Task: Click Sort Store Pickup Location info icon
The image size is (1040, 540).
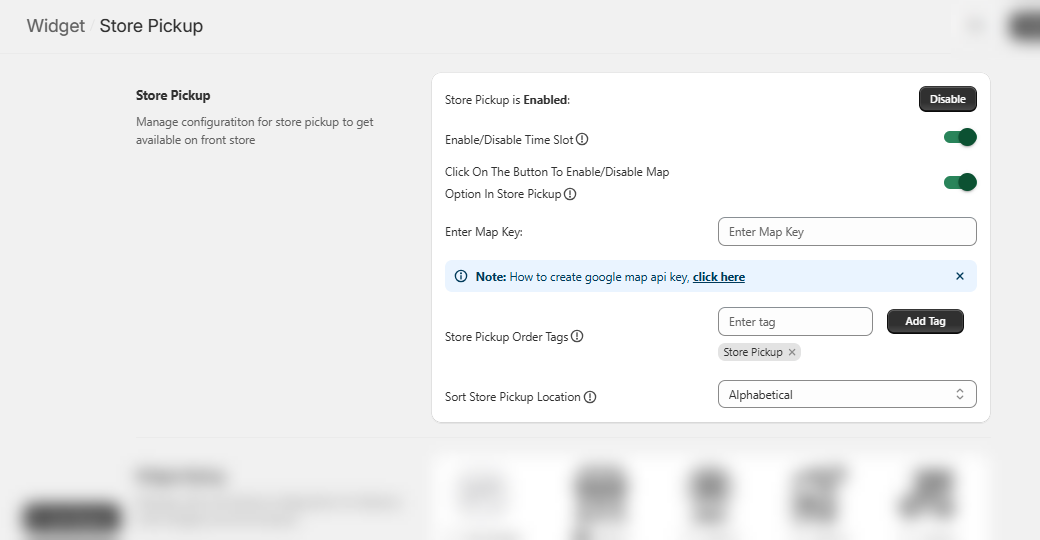Action: [590, 397]
